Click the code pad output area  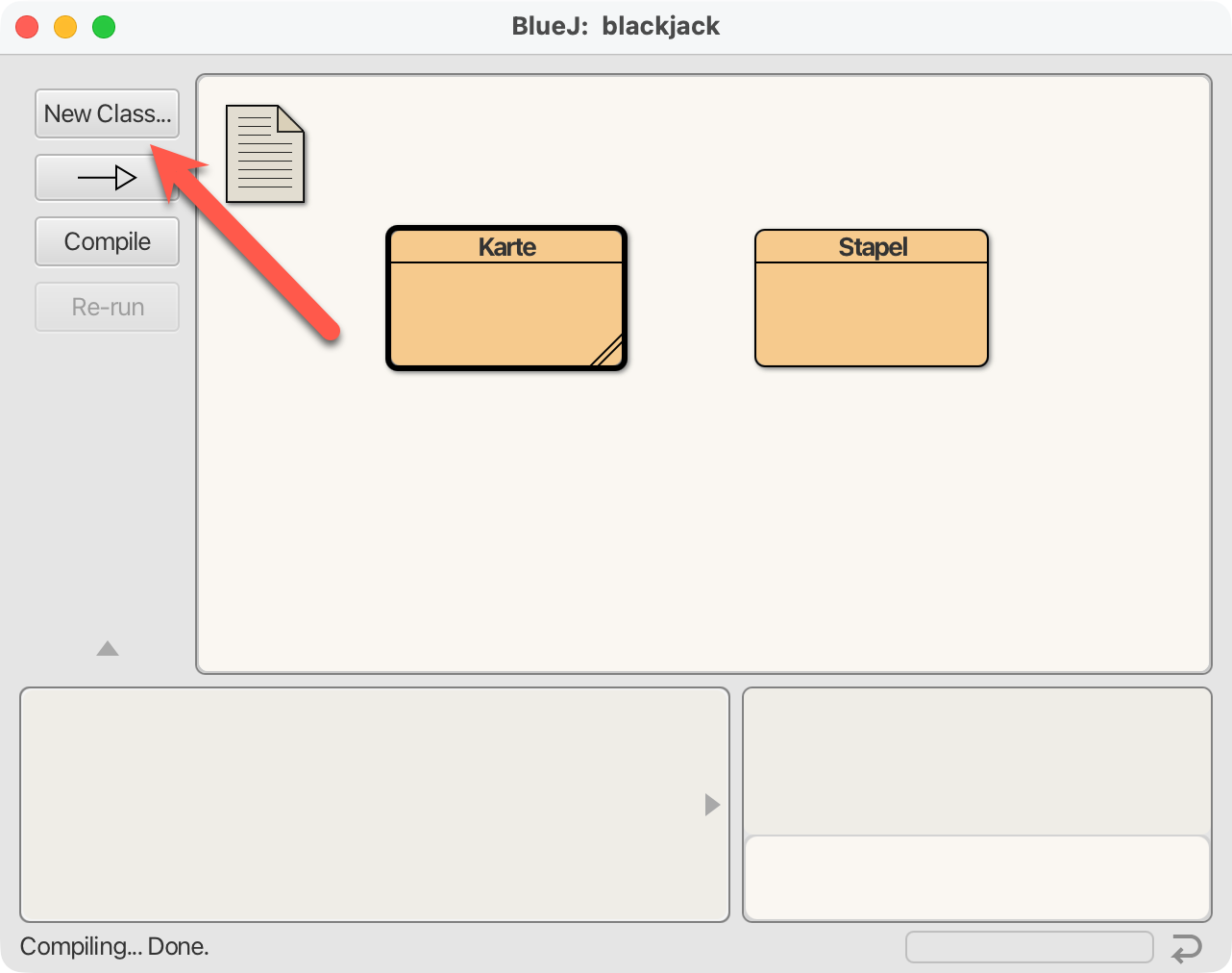tap(975, 761)
